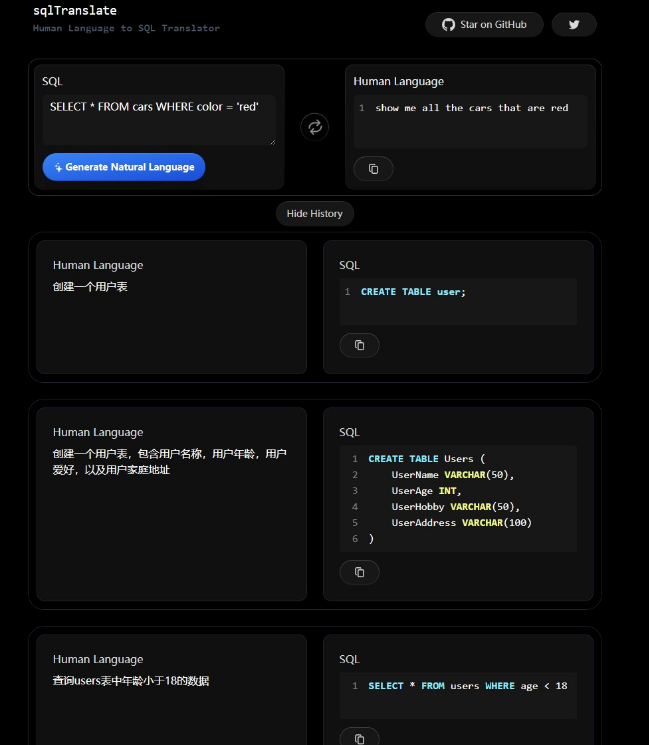Image resolution: width=649 pixels, height=745 pixels.
Task: Click the Human Language output code area
Action: 470,122
